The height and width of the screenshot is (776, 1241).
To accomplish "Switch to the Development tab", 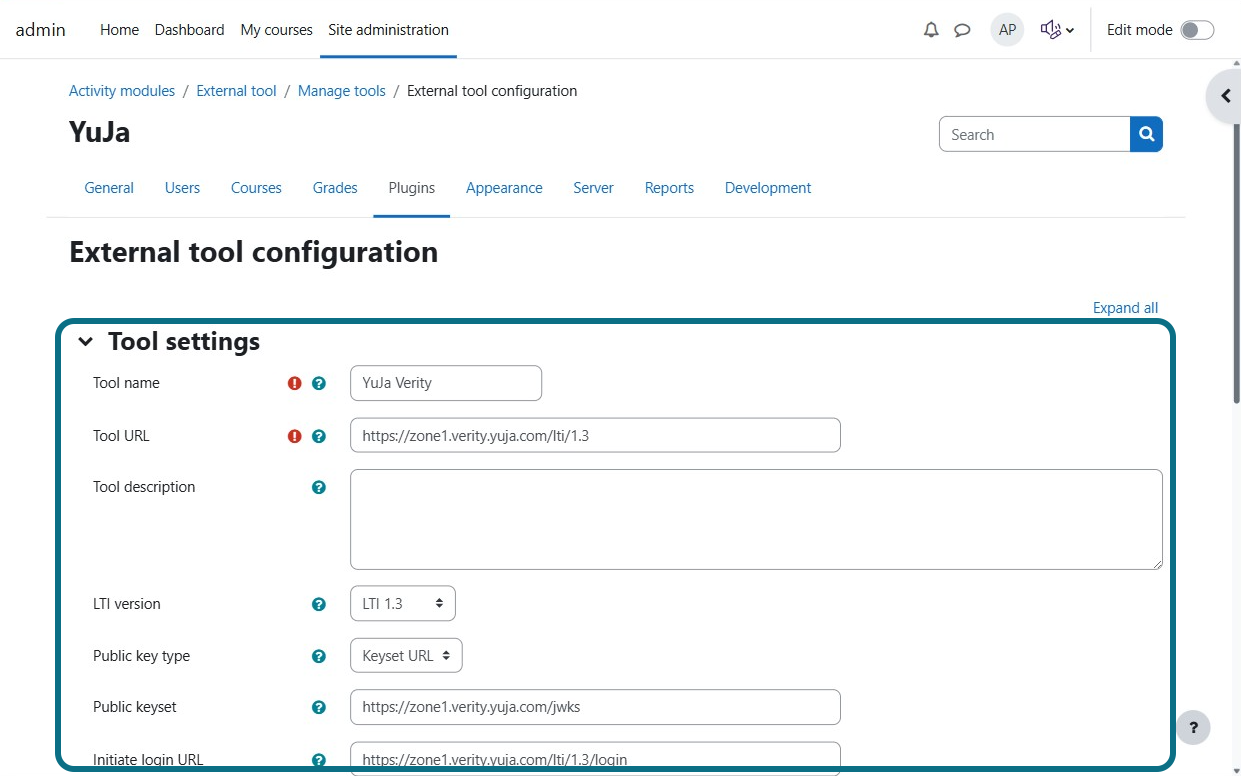I will tap(768, 188).
